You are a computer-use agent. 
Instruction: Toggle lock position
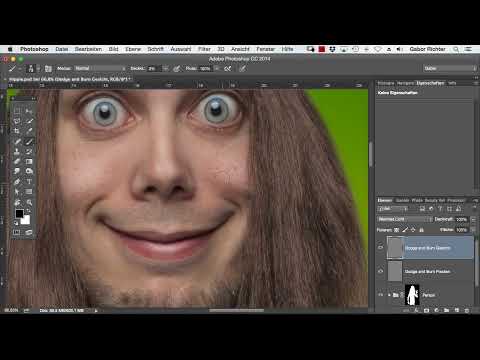pos(413,230)
